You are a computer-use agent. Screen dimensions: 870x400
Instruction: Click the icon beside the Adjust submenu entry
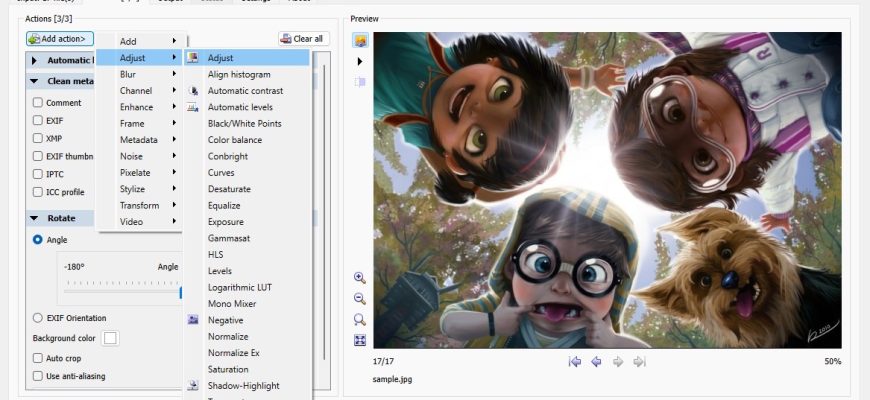(x=193, y=58)
